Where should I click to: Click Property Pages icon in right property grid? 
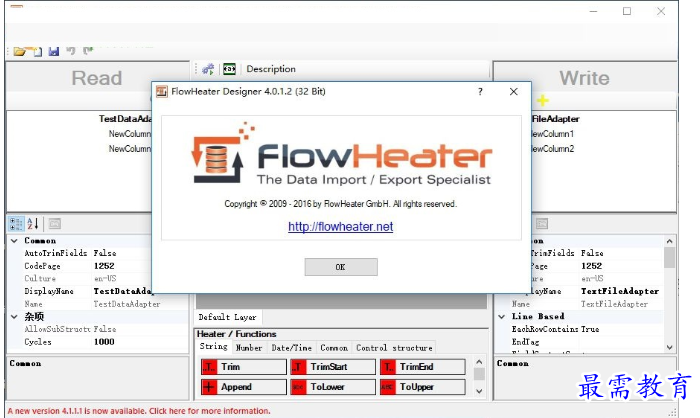(x=542, y=224)
